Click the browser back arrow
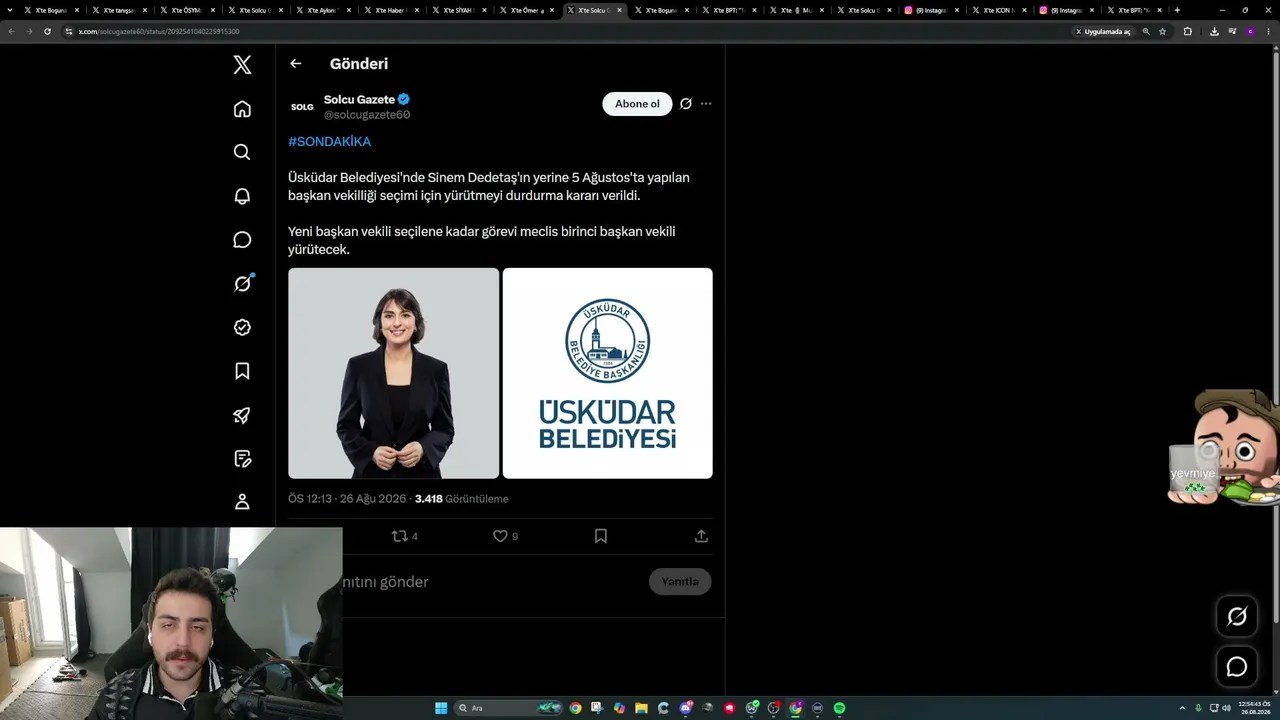The height and width of the screenshot is (720, 1280). [x=11, y=31]
